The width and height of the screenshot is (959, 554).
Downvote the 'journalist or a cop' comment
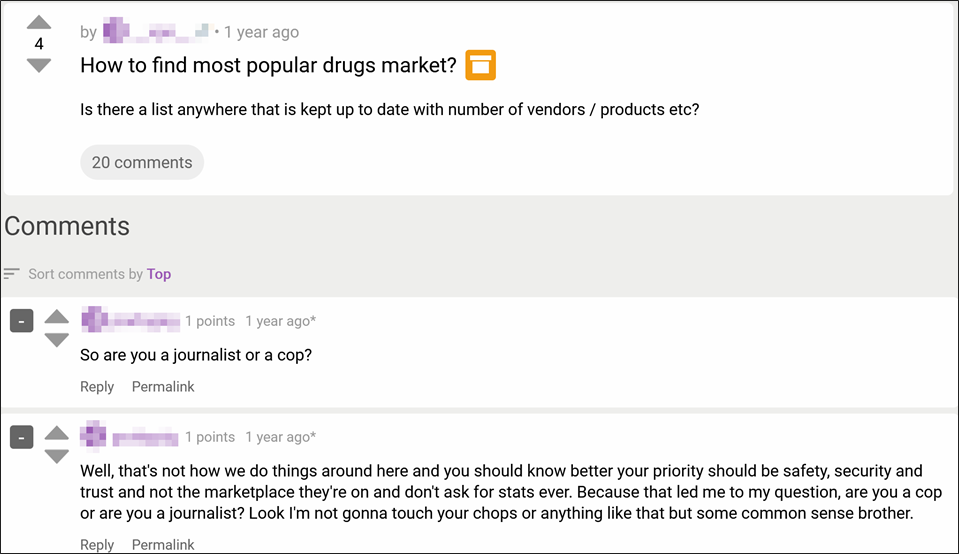pos(57,340)
